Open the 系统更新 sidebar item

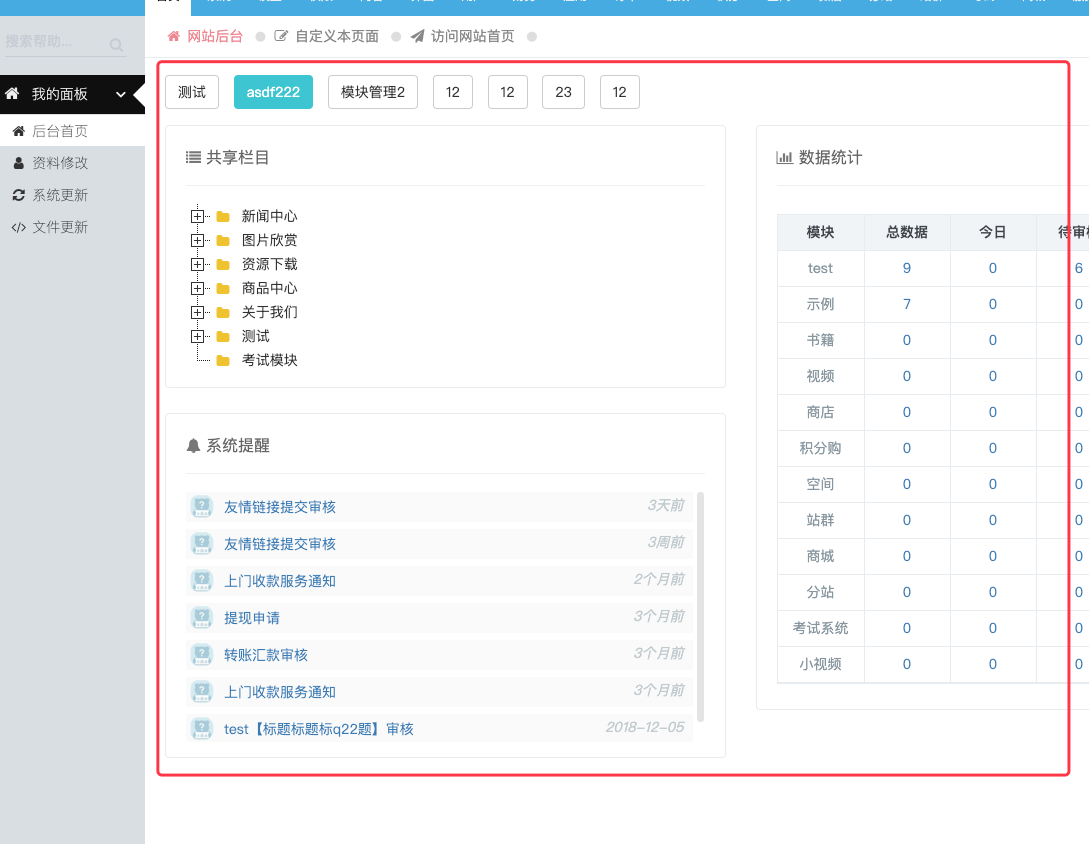pyautogui.click(x=72, y=195)
